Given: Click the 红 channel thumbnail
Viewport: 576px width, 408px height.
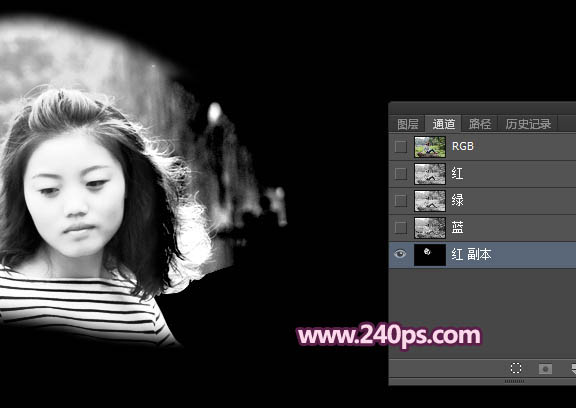Looking at the screenshot, I should (430, 174).
